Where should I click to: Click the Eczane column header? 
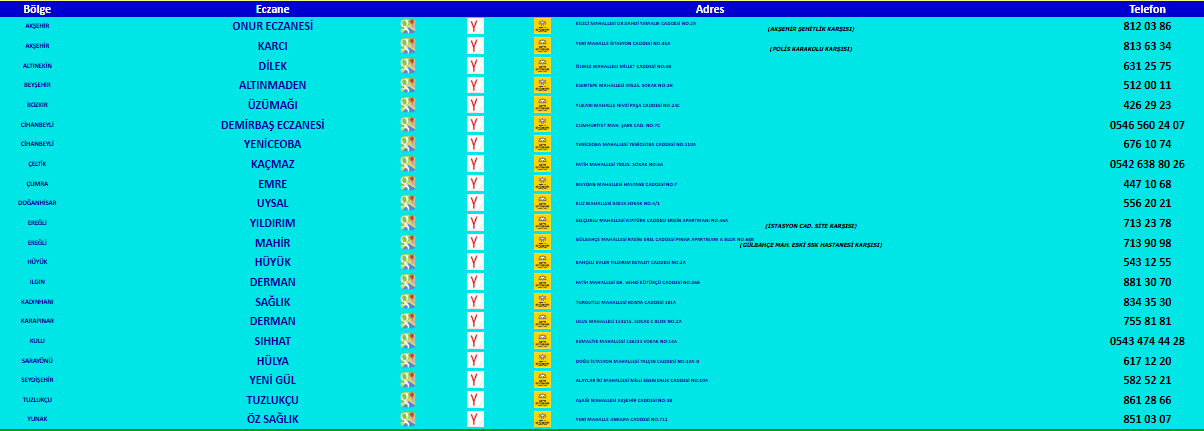(x=272, y=8)
